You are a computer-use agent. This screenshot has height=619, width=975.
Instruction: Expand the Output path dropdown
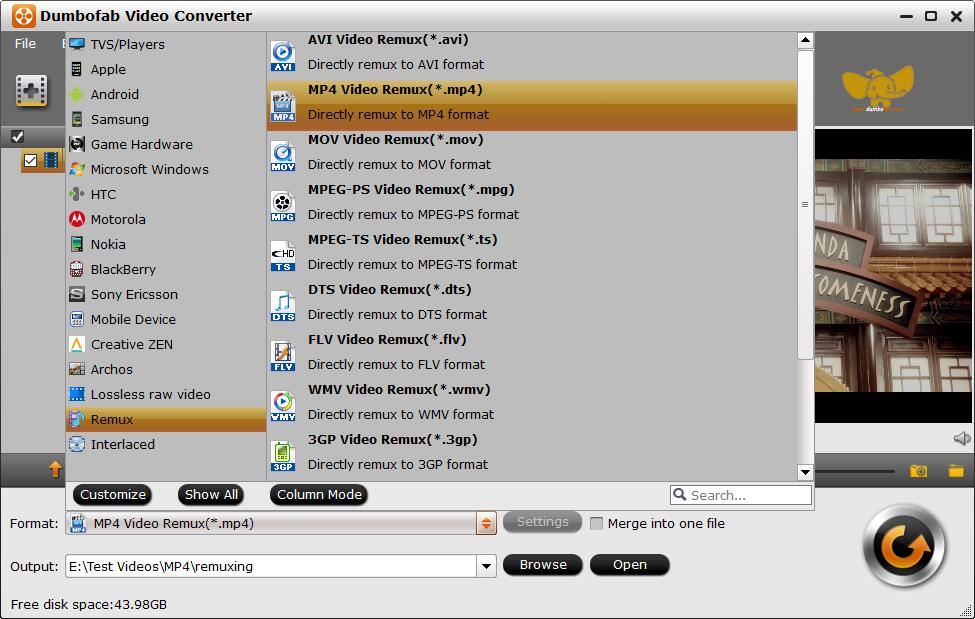tap(486, 566)
